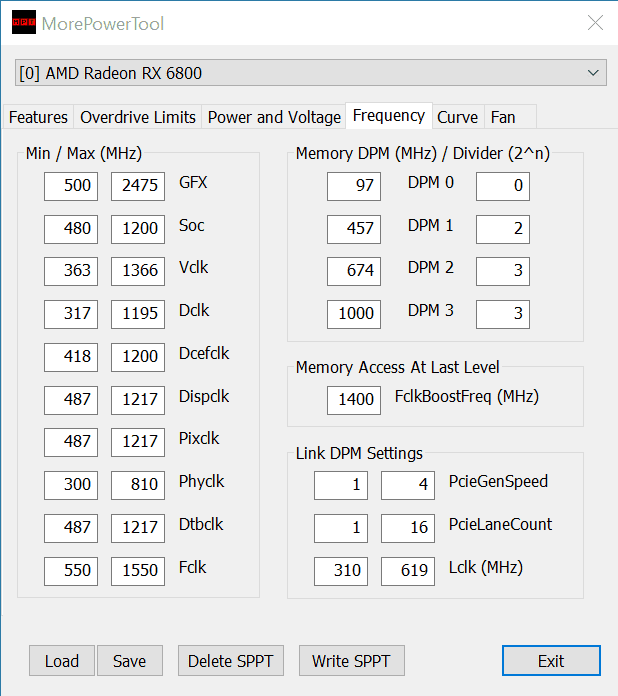
Task: Select the Pixclk minimum field
Action: click(71, 442)
